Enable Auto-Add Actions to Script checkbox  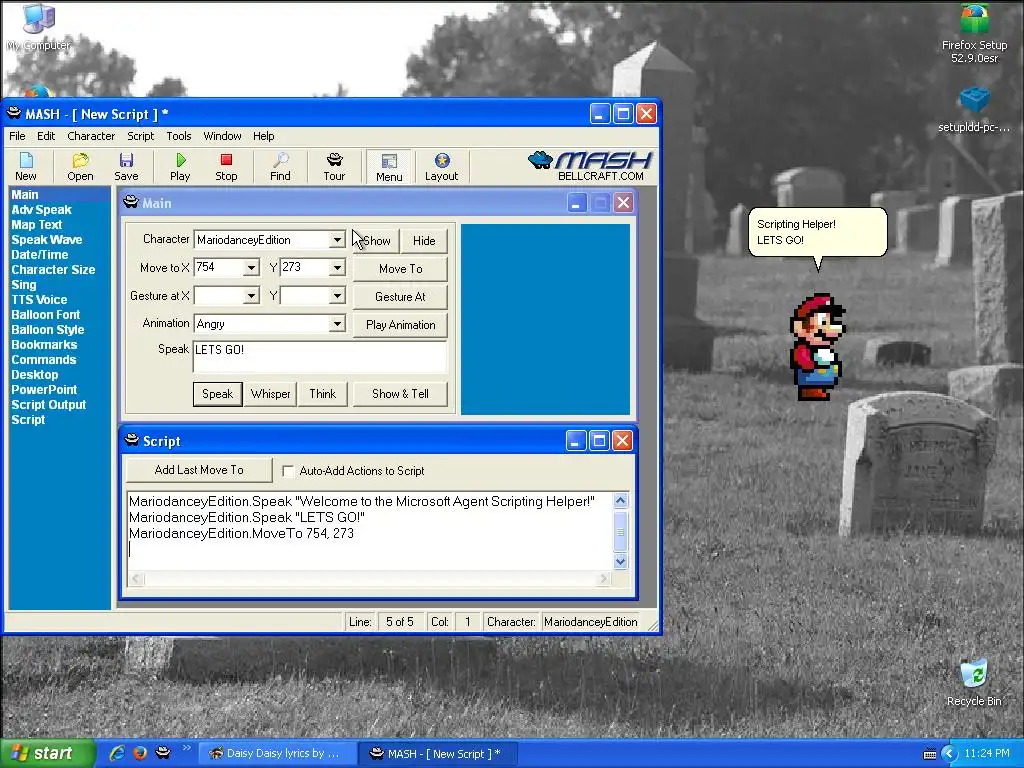click(288, 471)
